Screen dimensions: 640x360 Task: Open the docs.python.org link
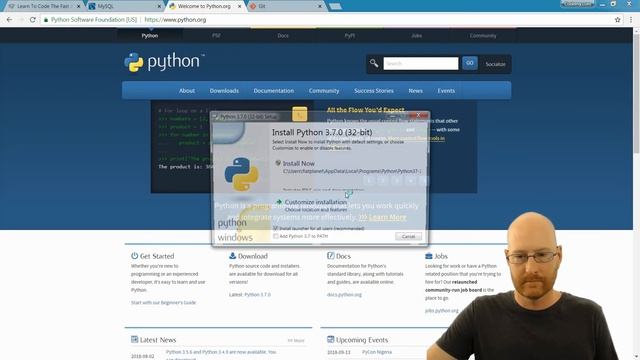pyautogui.click(x=344, y=294)
